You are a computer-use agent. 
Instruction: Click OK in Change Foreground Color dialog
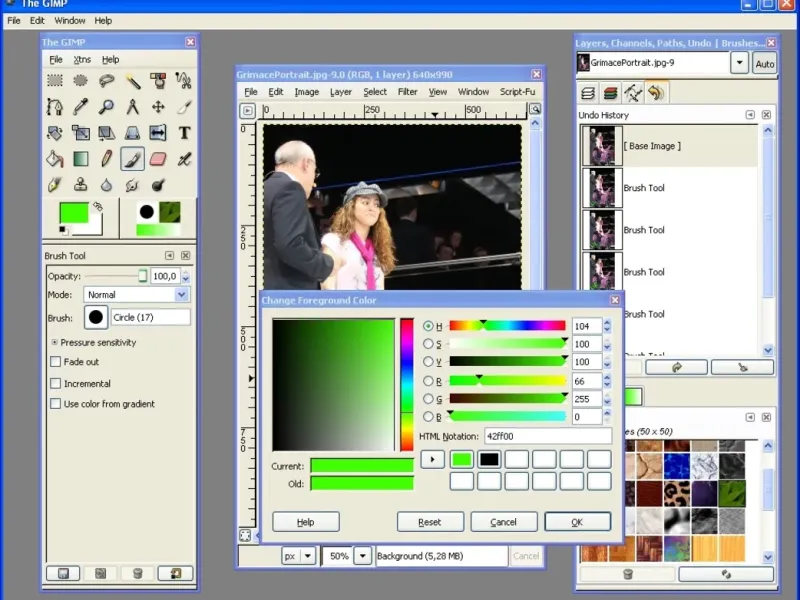point(577,522)
